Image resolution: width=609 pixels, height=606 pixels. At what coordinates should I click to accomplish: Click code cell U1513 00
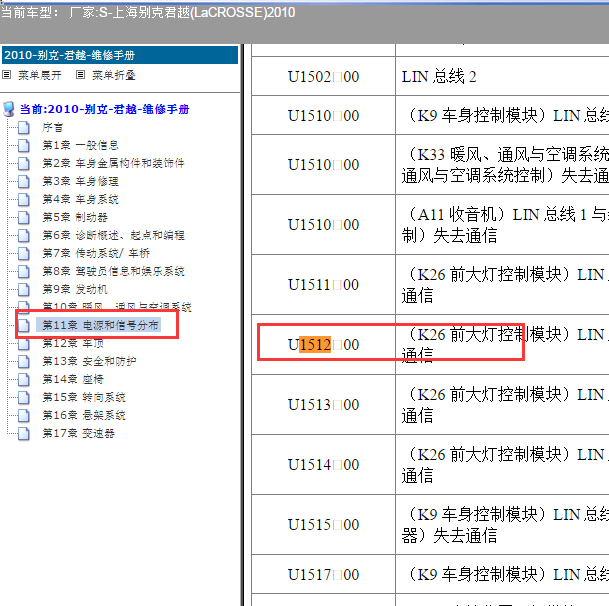(x=323, y=405)
